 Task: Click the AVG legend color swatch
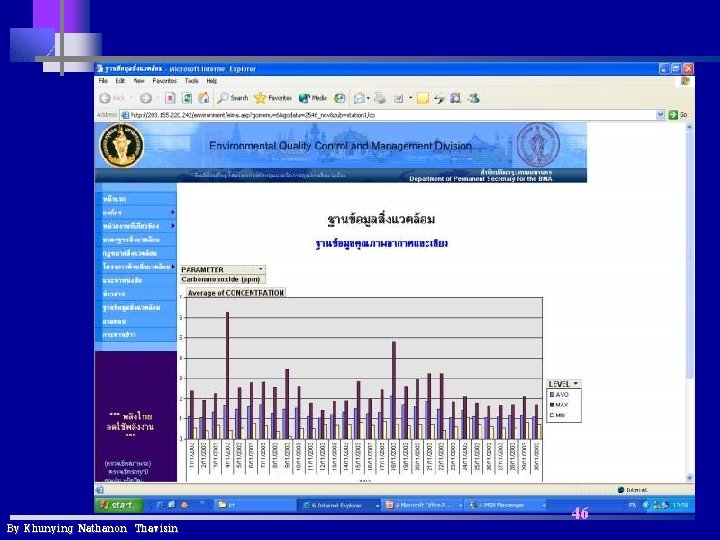tap(552, 395)
